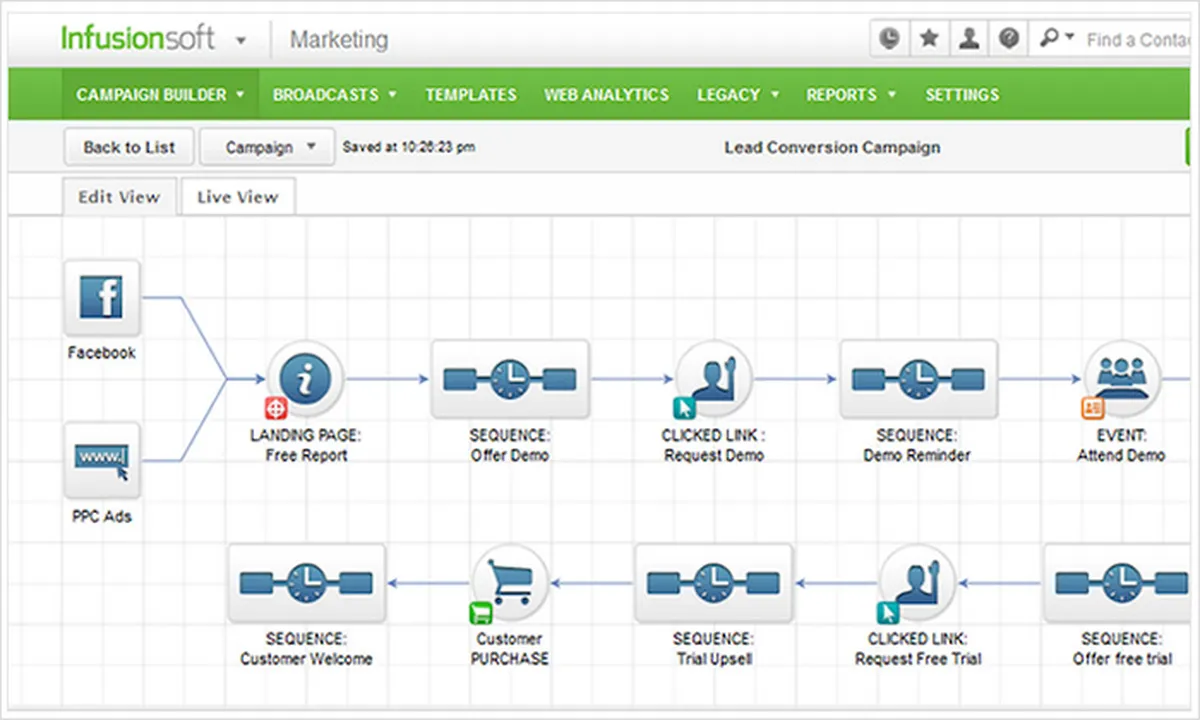Click the user profile icon in header

click(969, 39)
